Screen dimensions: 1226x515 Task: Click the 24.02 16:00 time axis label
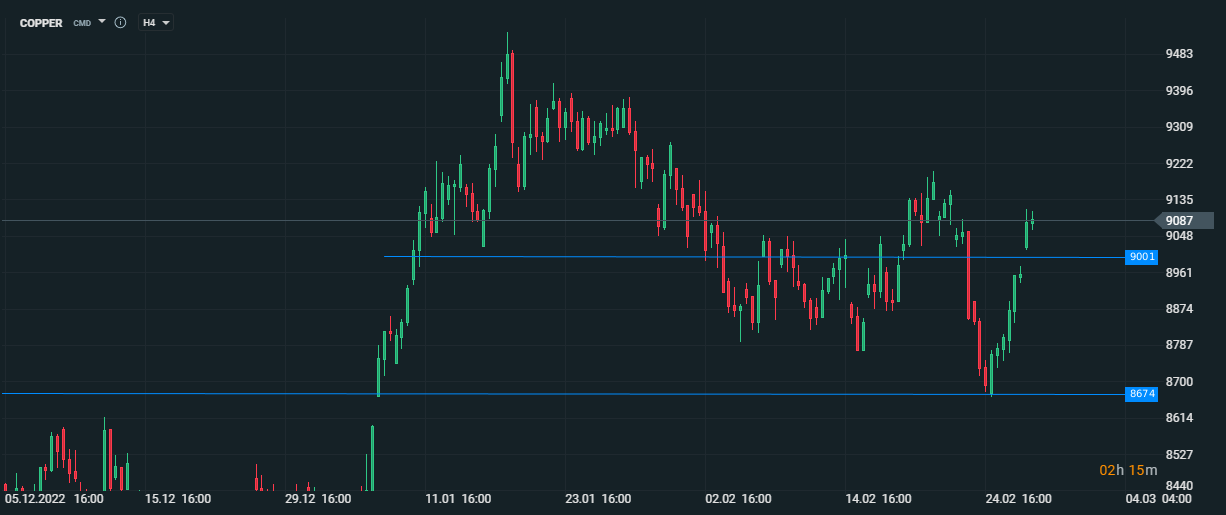pos(1017,498)
